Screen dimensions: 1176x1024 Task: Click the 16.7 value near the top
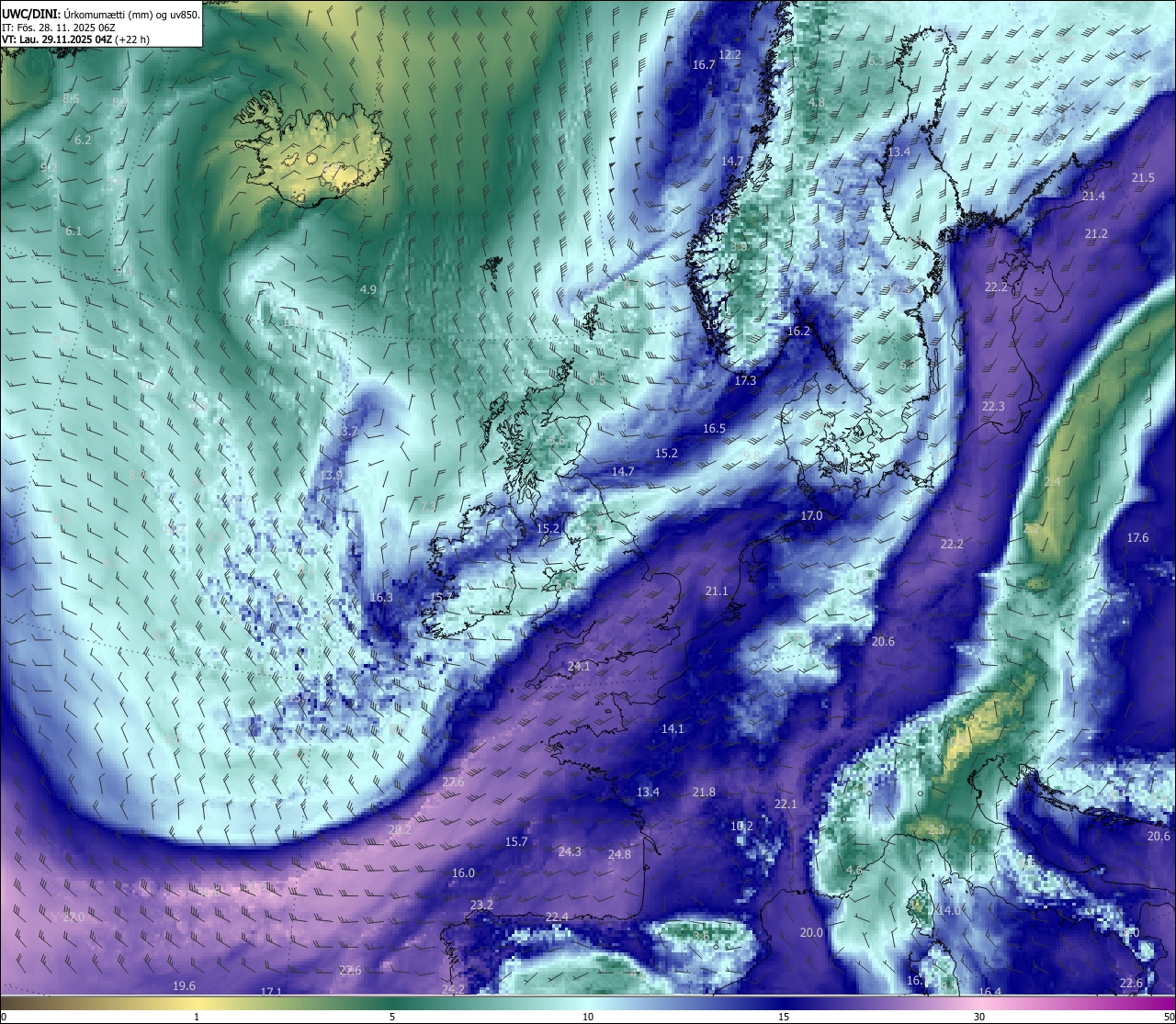coord(704,65)
